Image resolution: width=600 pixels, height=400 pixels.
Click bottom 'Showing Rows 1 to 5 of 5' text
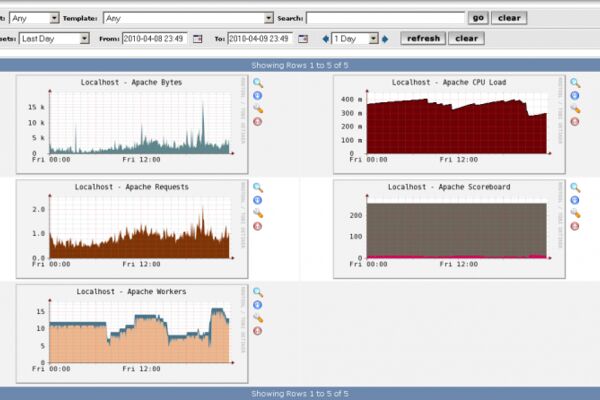pyautogui.click(x=300, y=394)
